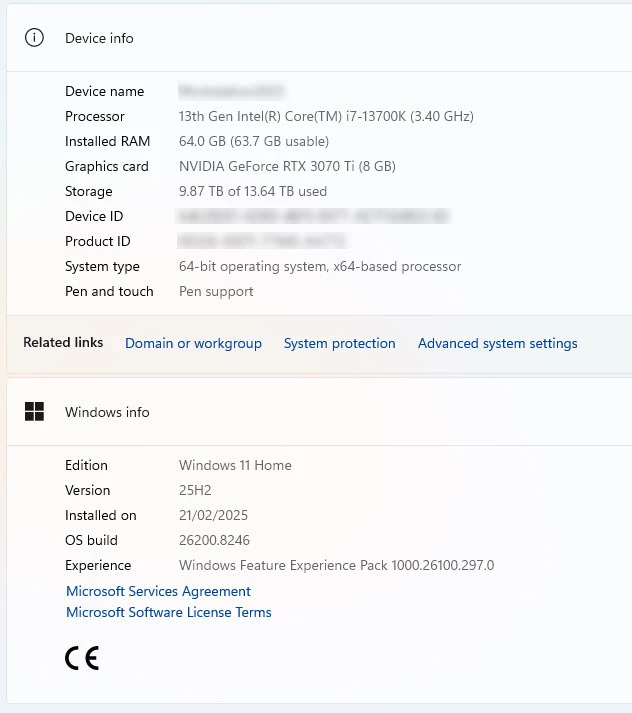This screenshot has width=632, height=713.
Task: Open the System protection link
Action: click(340, 343)
